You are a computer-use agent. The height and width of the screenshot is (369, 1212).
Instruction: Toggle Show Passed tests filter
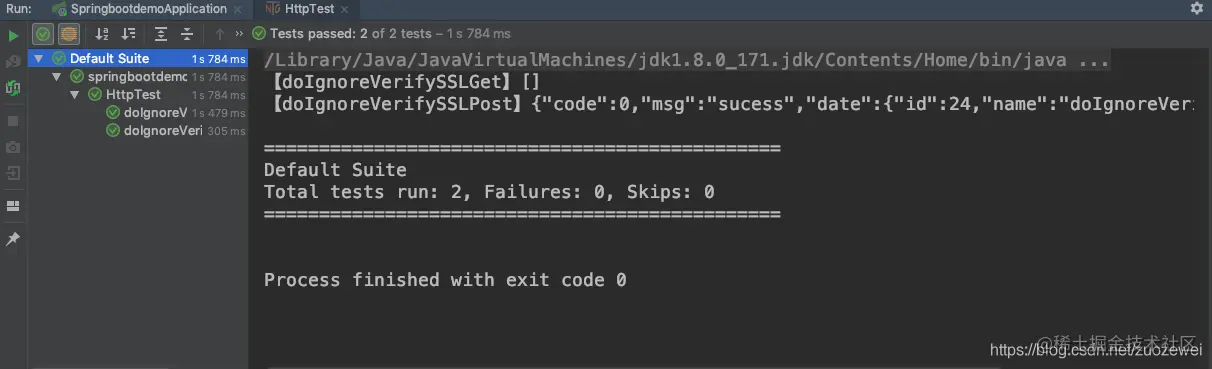43,34
